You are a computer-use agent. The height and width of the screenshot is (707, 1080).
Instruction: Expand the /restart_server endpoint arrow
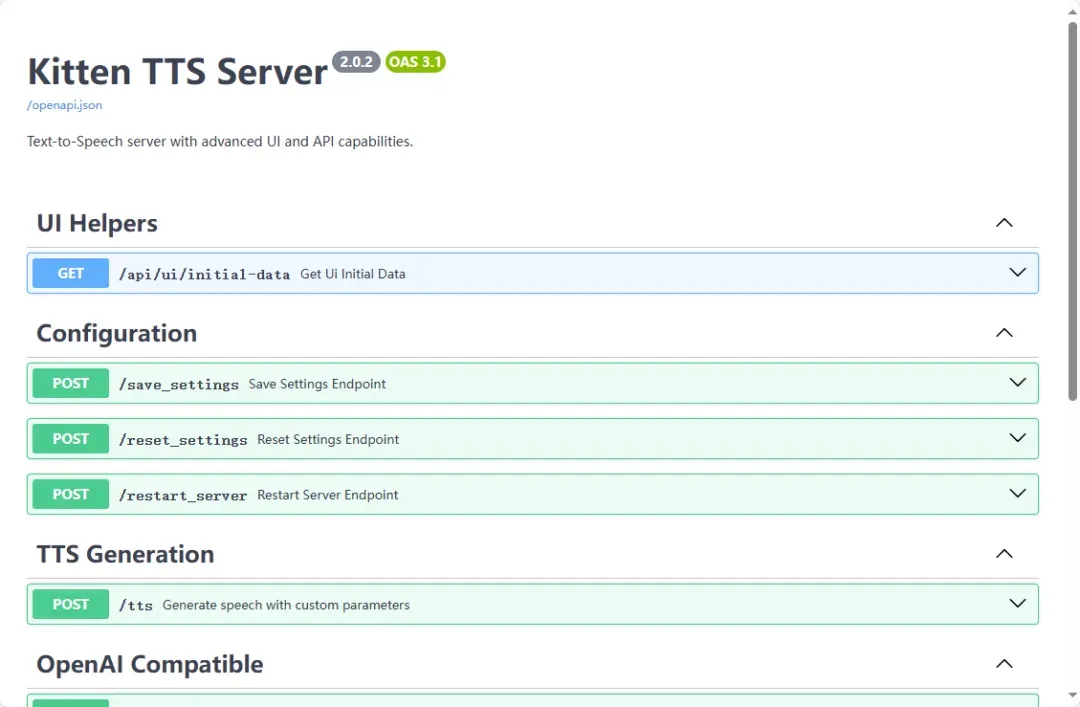pos(1017,494)
